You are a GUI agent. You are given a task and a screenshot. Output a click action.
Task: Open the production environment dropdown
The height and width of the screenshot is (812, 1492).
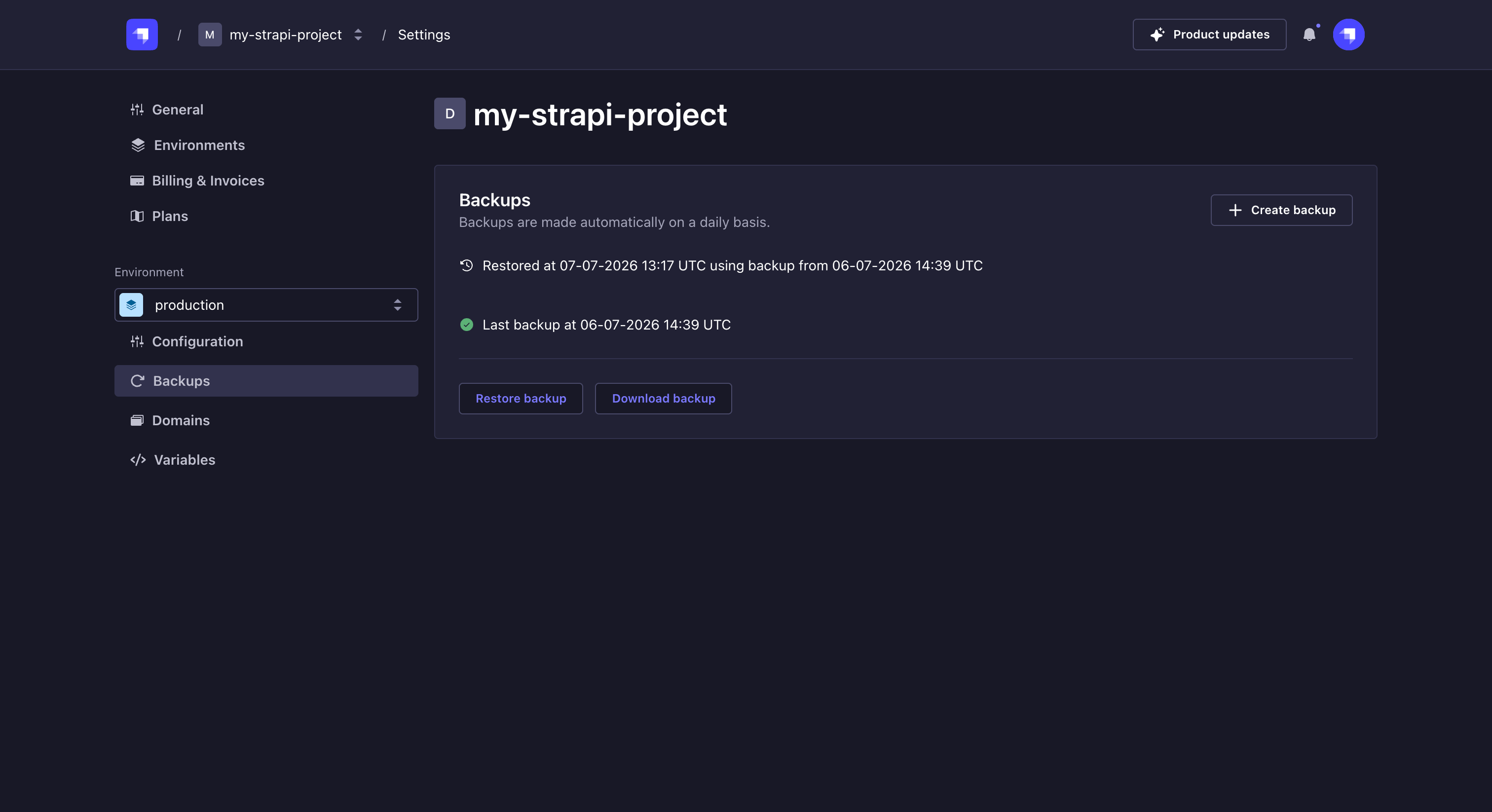click(x=266, y=305)
